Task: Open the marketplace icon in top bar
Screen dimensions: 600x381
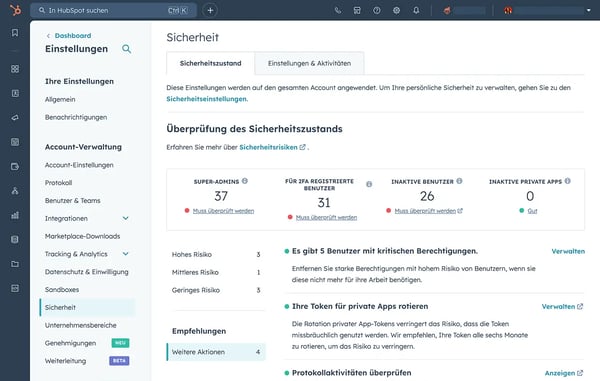Action: point(357,10)
